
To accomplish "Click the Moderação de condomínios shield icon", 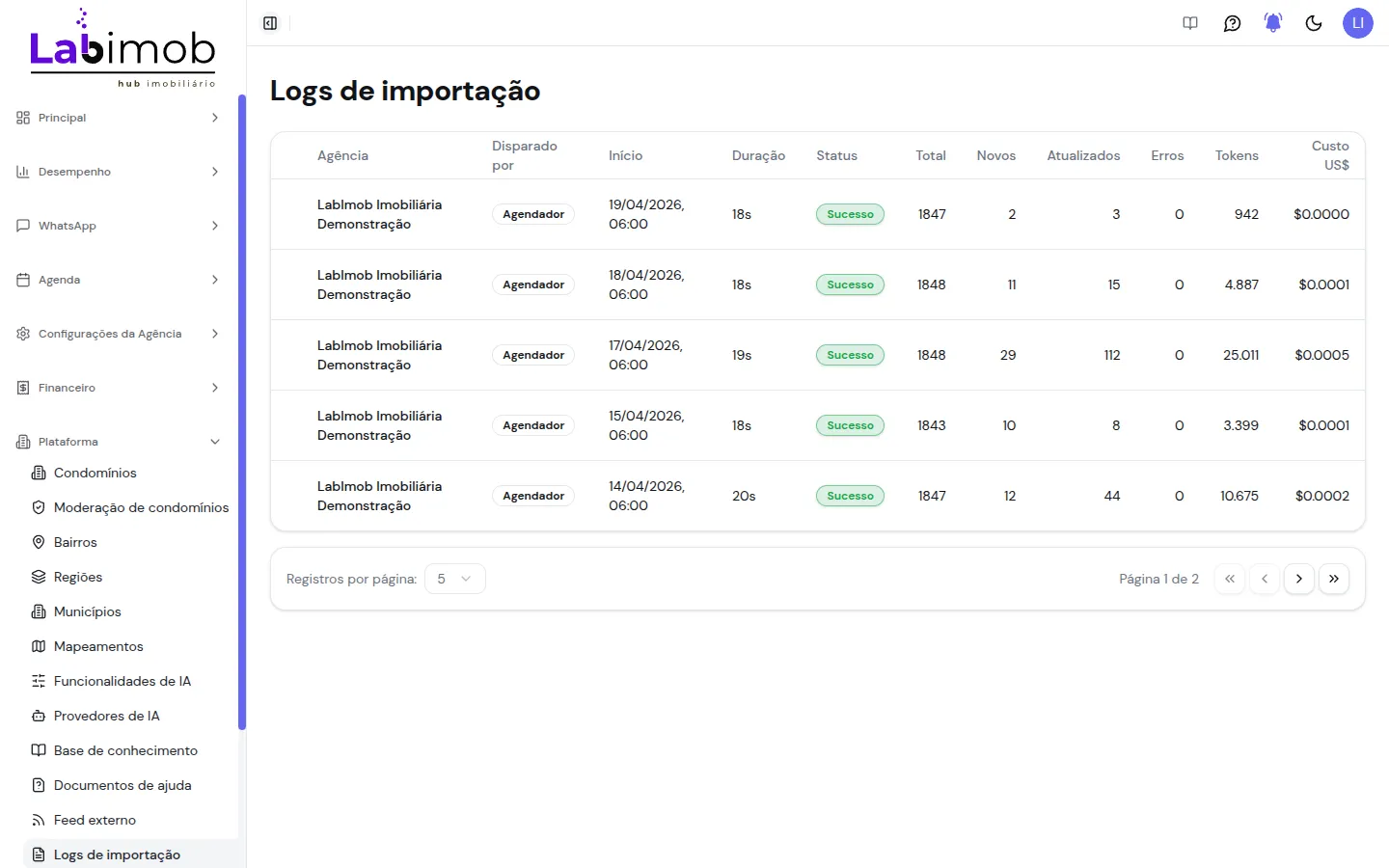I will [39, 507].
